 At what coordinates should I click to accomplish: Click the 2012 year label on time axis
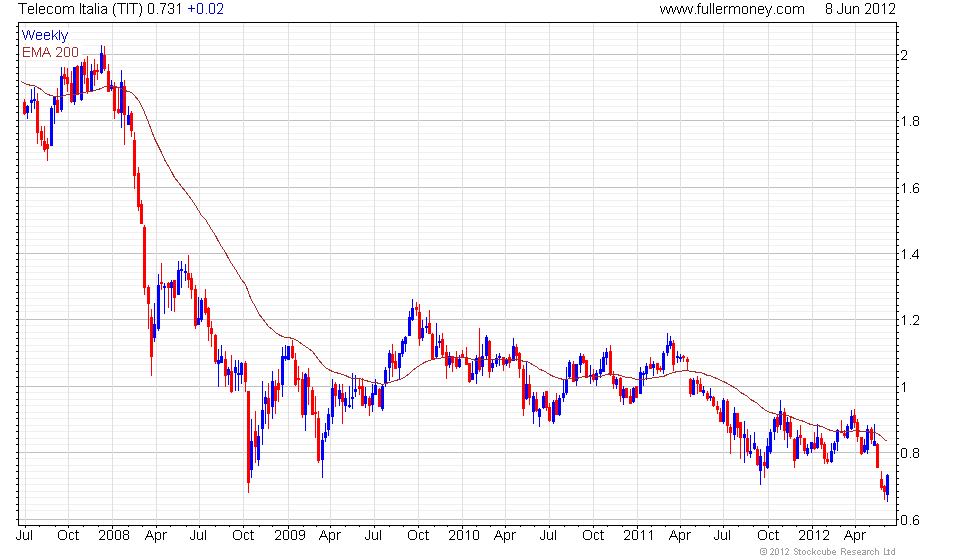pyautogui.click(x=814, y=536)
